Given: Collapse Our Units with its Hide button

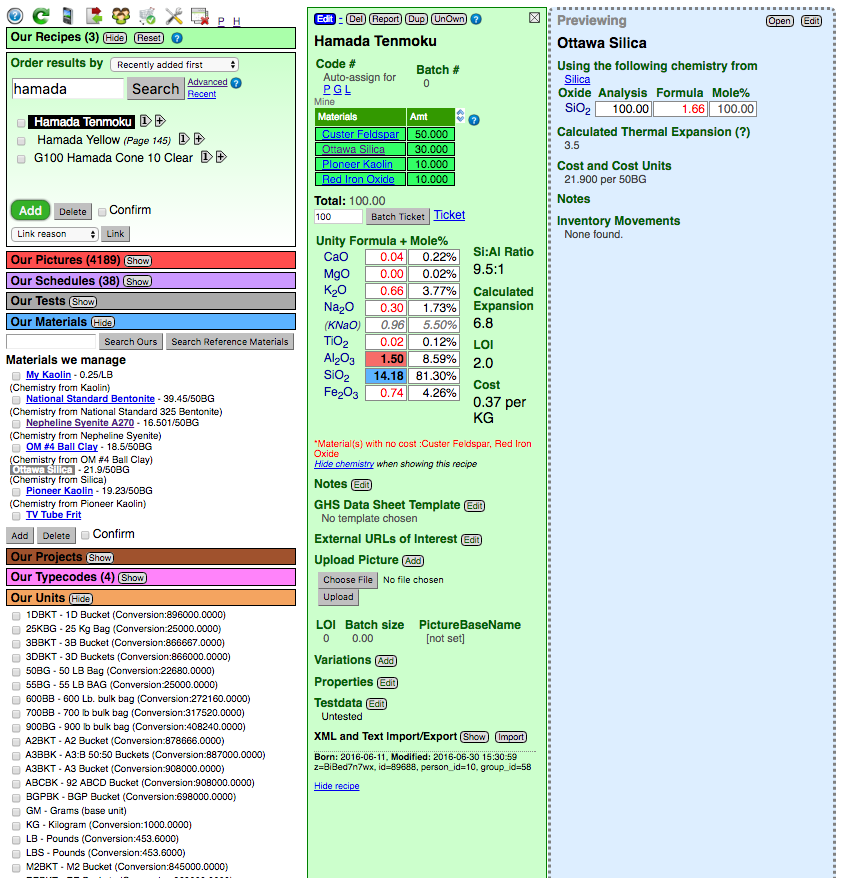Looking at the screenshot, I should [x=81, y=599].
